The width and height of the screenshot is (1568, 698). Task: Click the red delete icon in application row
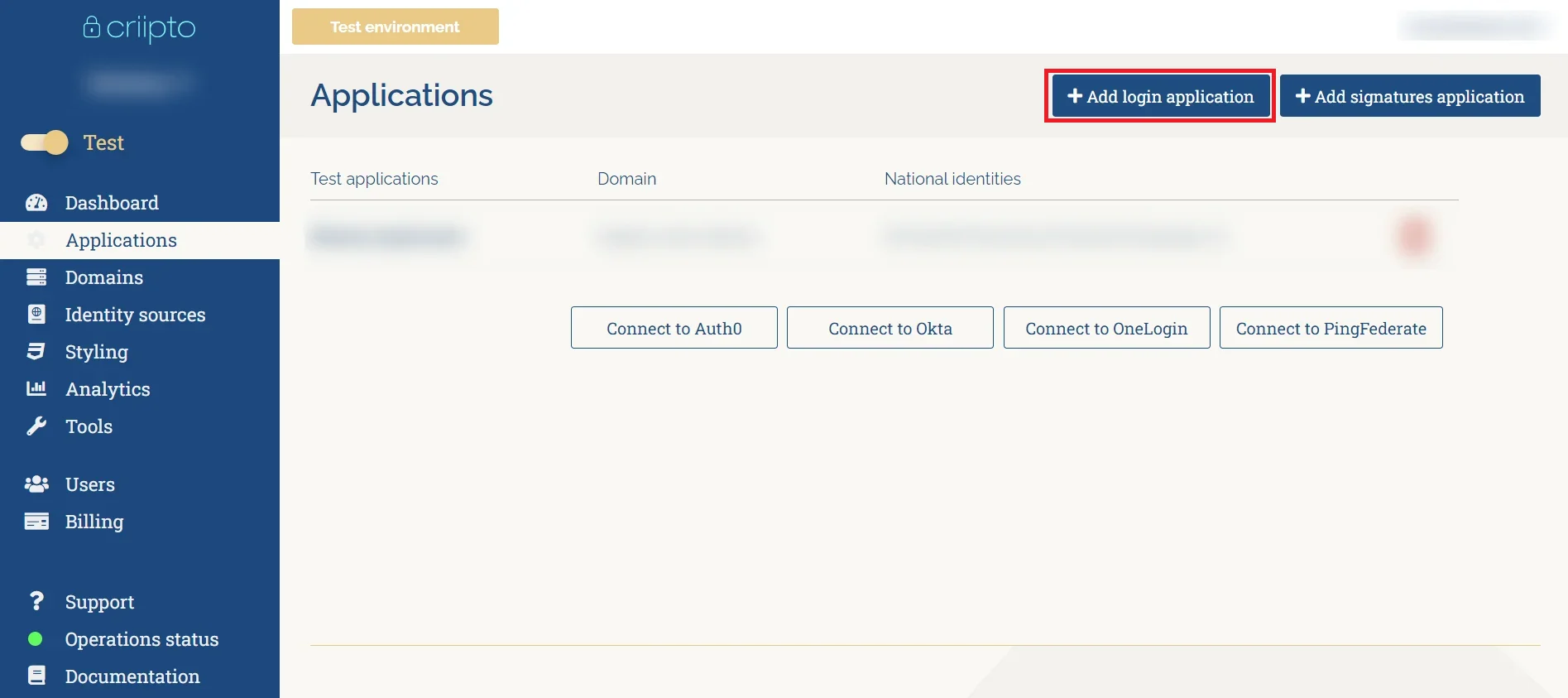[x=1414, y=237]
